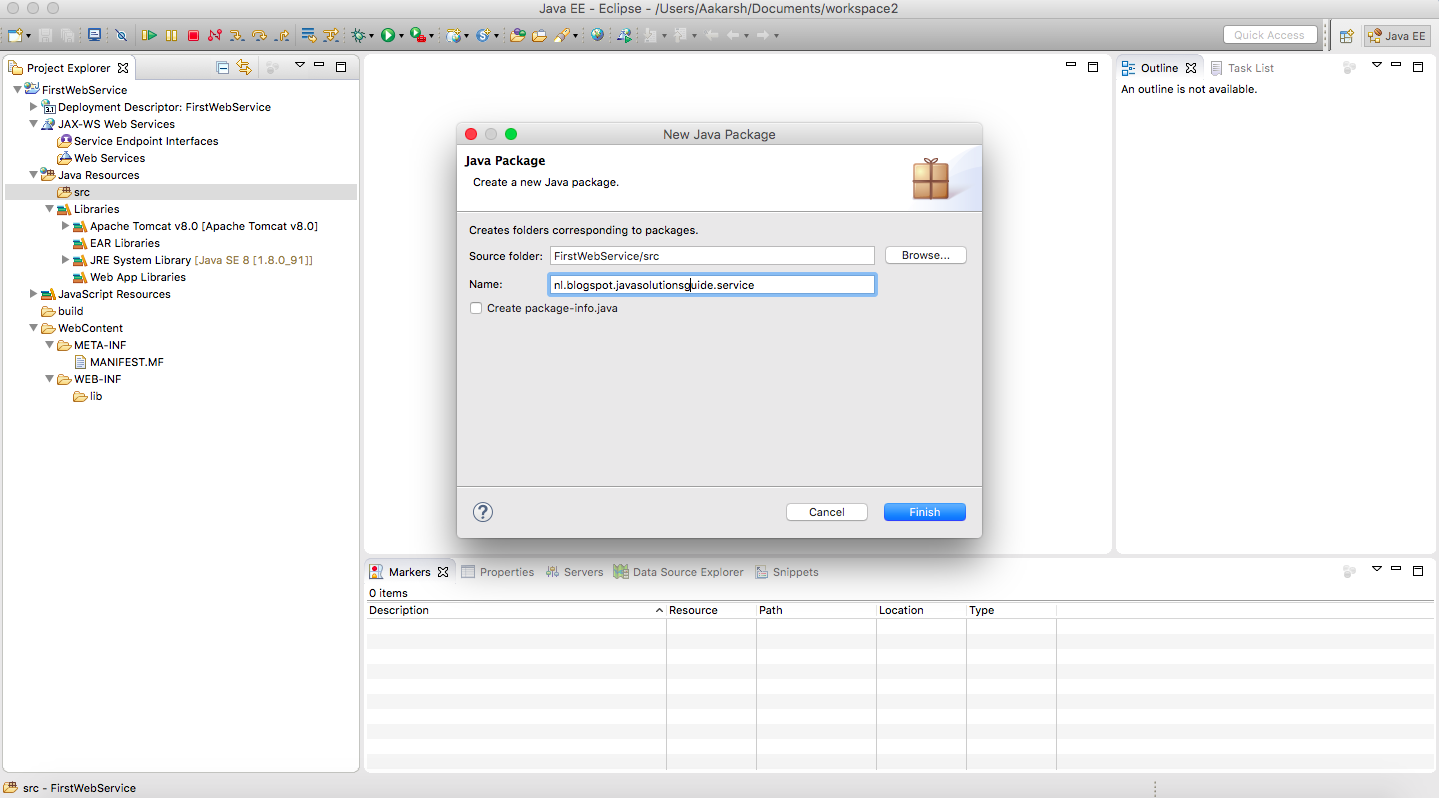
Task: Click the Run Last Tool toolbar icon
Action: coord(418,35)
